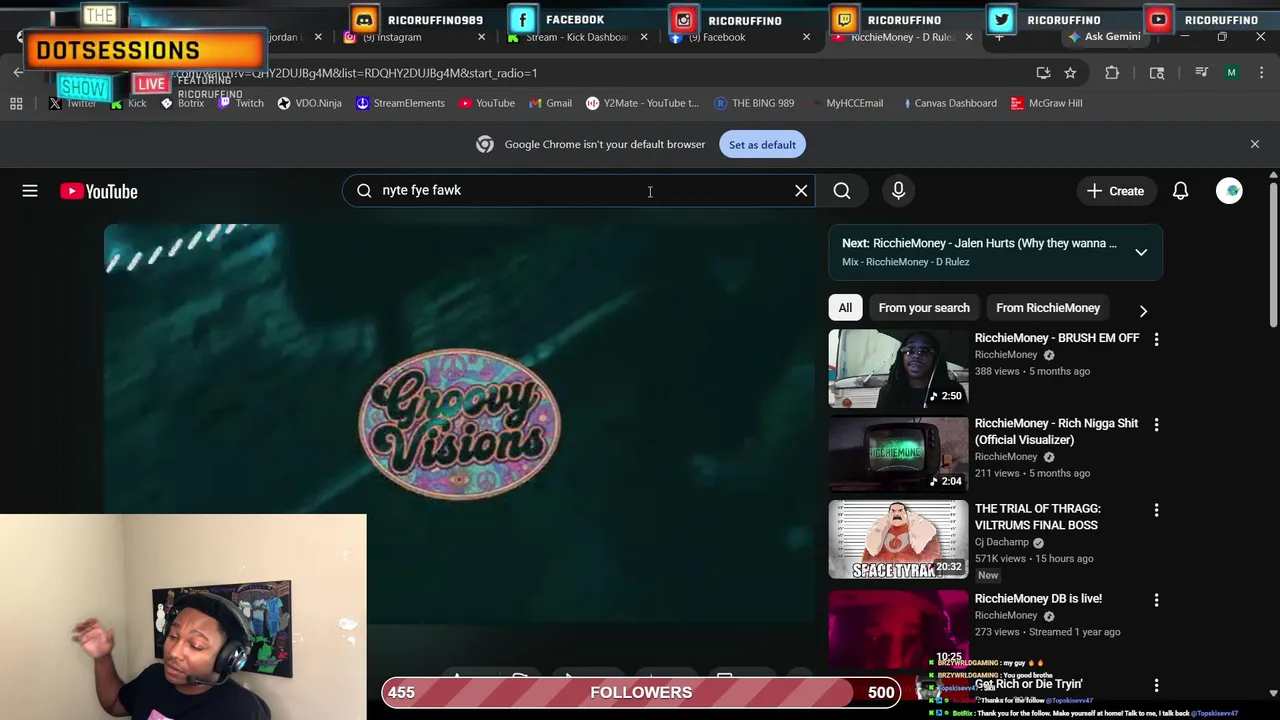Close the Stream - Kick Dashboard tab
Image resolution: width=1280 pixels, height=720 pixels.
coord(644,37)
